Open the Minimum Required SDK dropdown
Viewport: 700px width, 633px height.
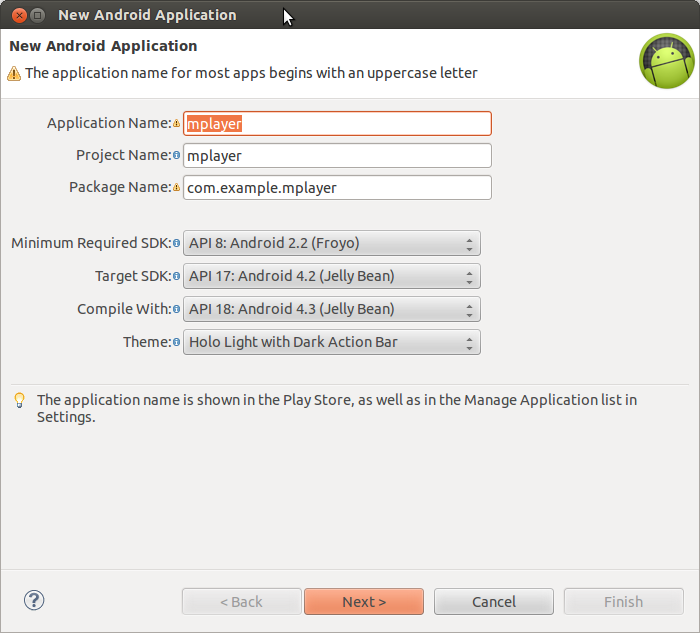[x=332, y=243]
